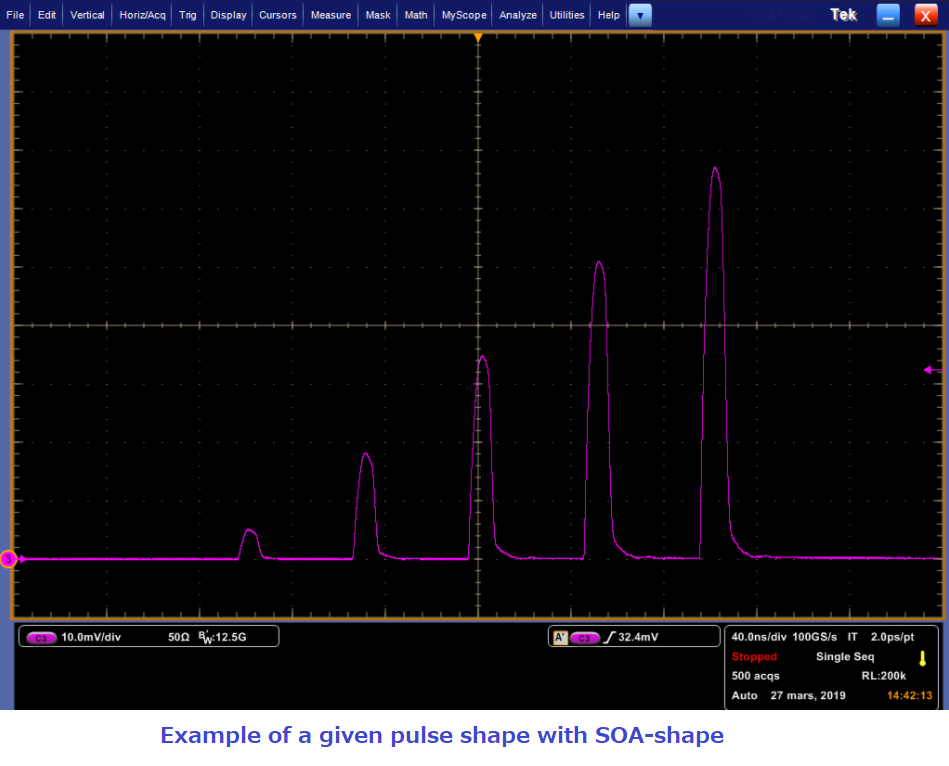Open the Horiz/Acq menu

[142, 15]
